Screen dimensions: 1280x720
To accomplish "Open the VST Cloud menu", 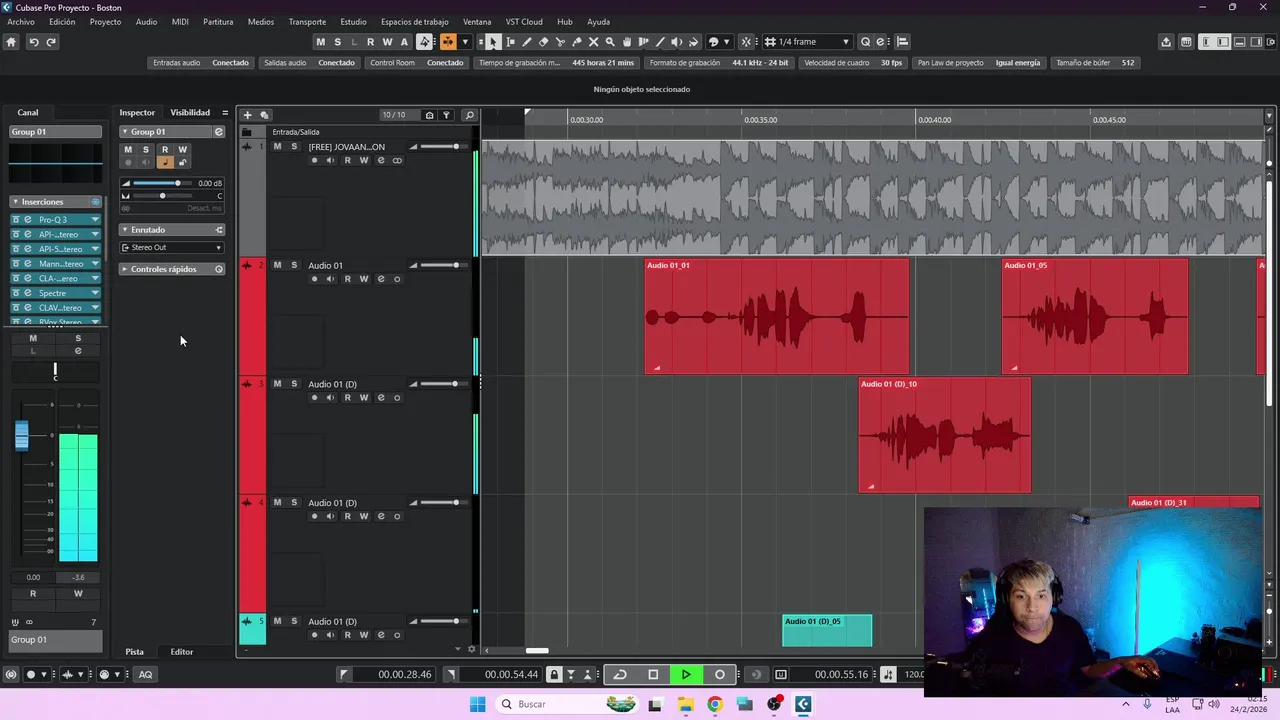I will tap(524, 21).
